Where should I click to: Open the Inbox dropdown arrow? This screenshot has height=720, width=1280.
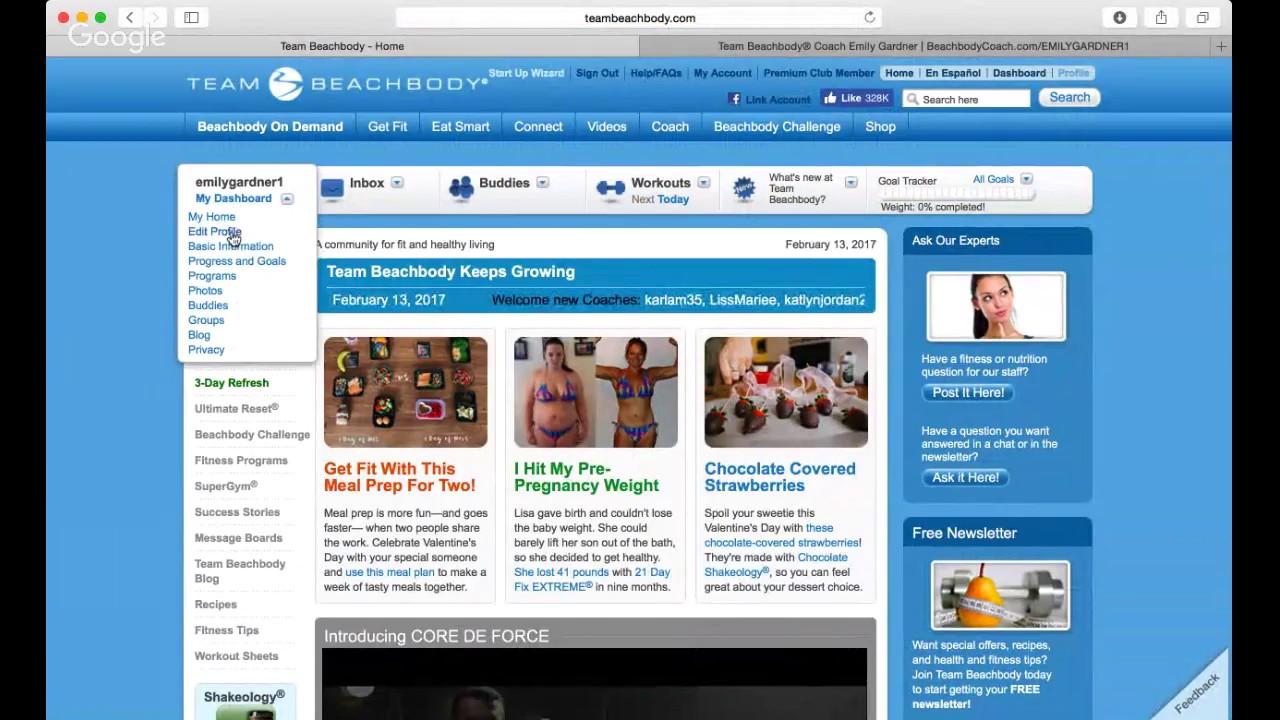tap(397, 183)
